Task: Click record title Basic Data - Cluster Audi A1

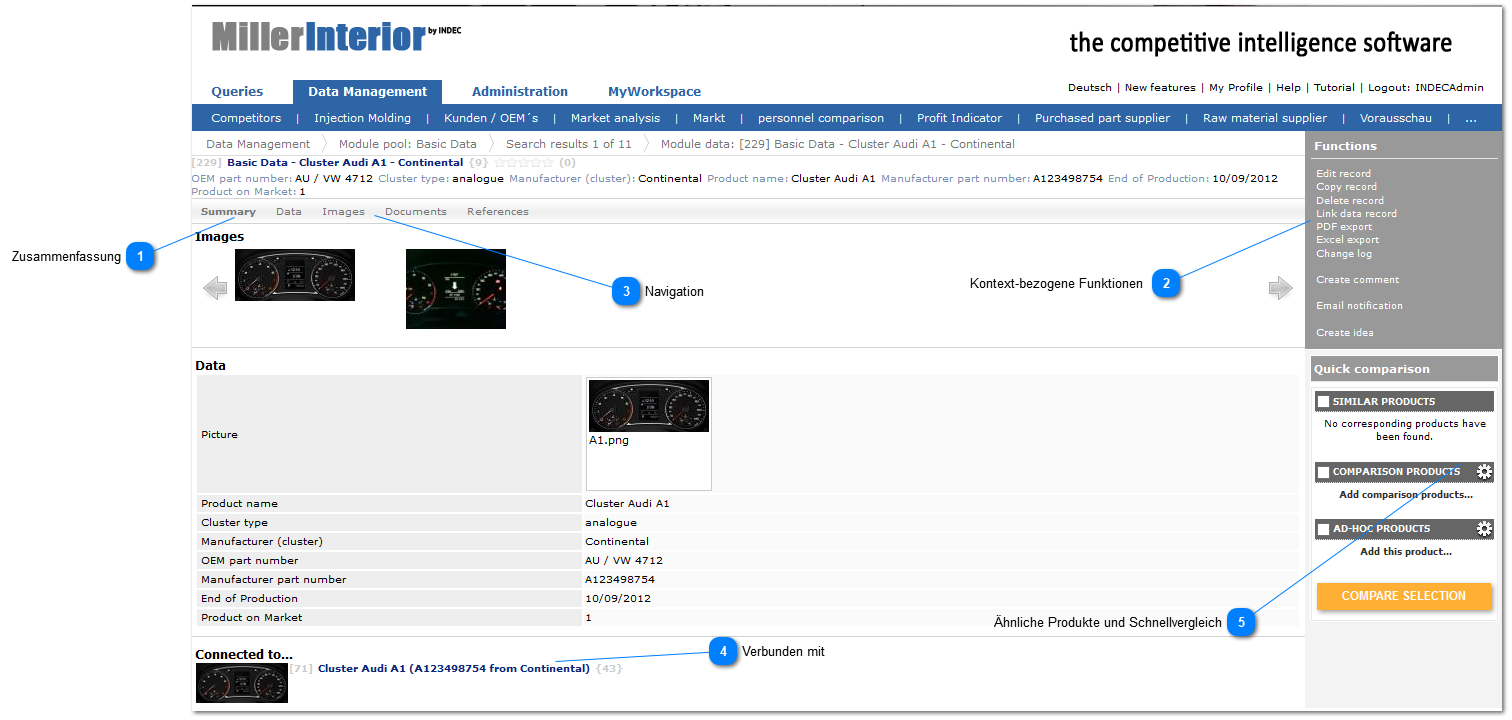Action: click(345, 162)
